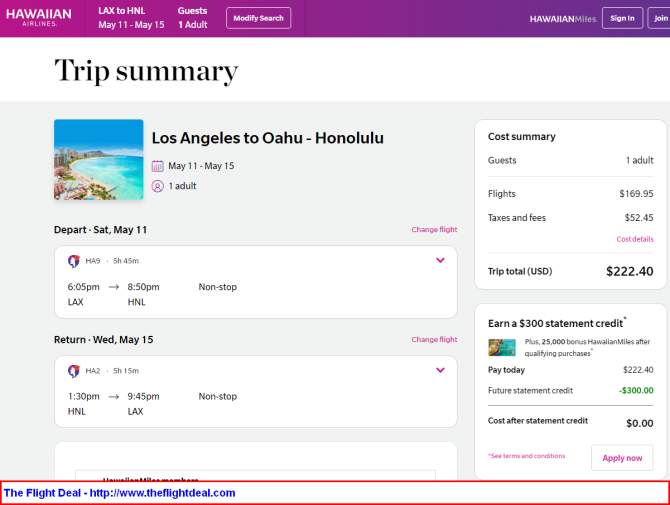Expand the HA2 return flight details chevron
Screen dimensions: 670x505
[440, 370]
